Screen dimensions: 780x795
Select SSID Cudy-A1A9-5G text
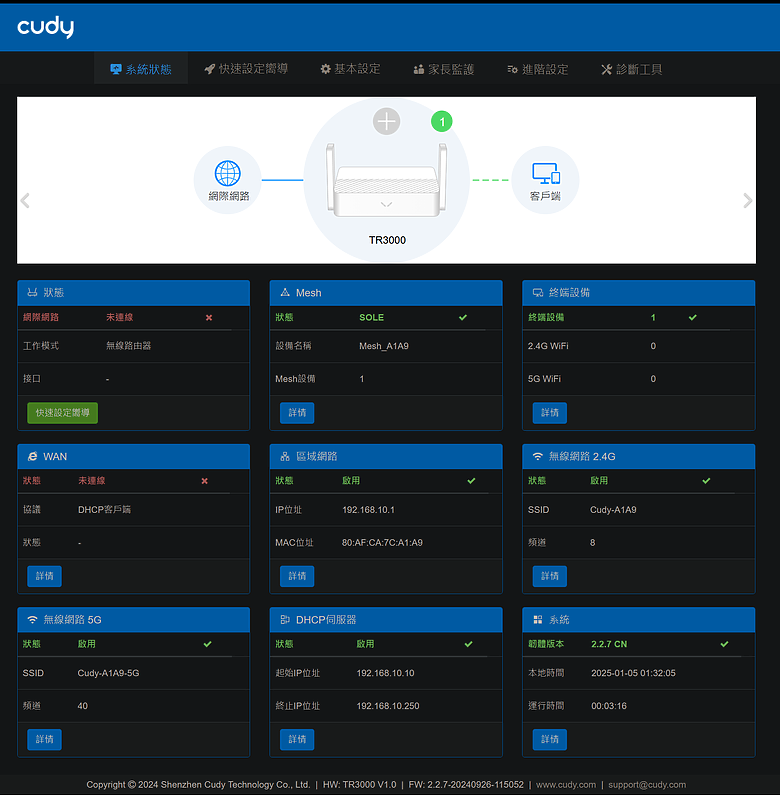pos(108,673)
